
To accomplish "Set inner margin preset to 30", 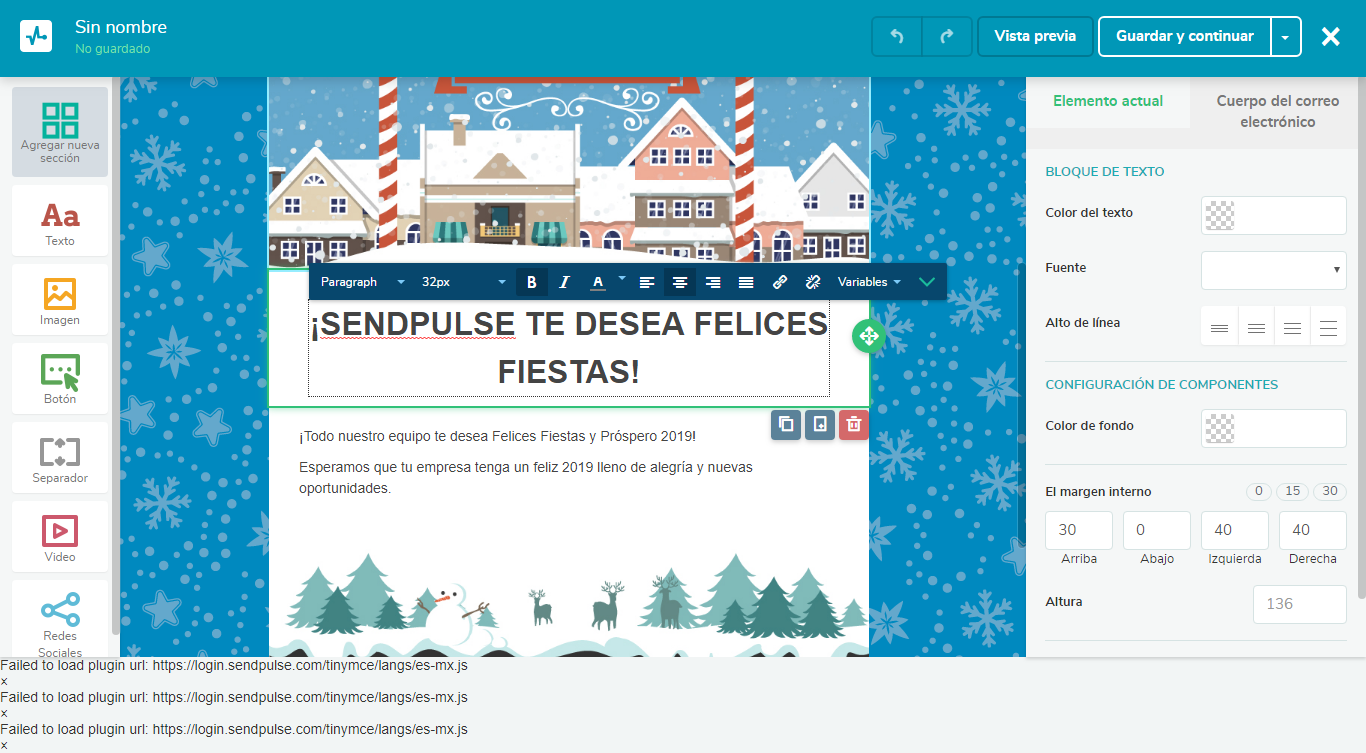I will 1329,491.
